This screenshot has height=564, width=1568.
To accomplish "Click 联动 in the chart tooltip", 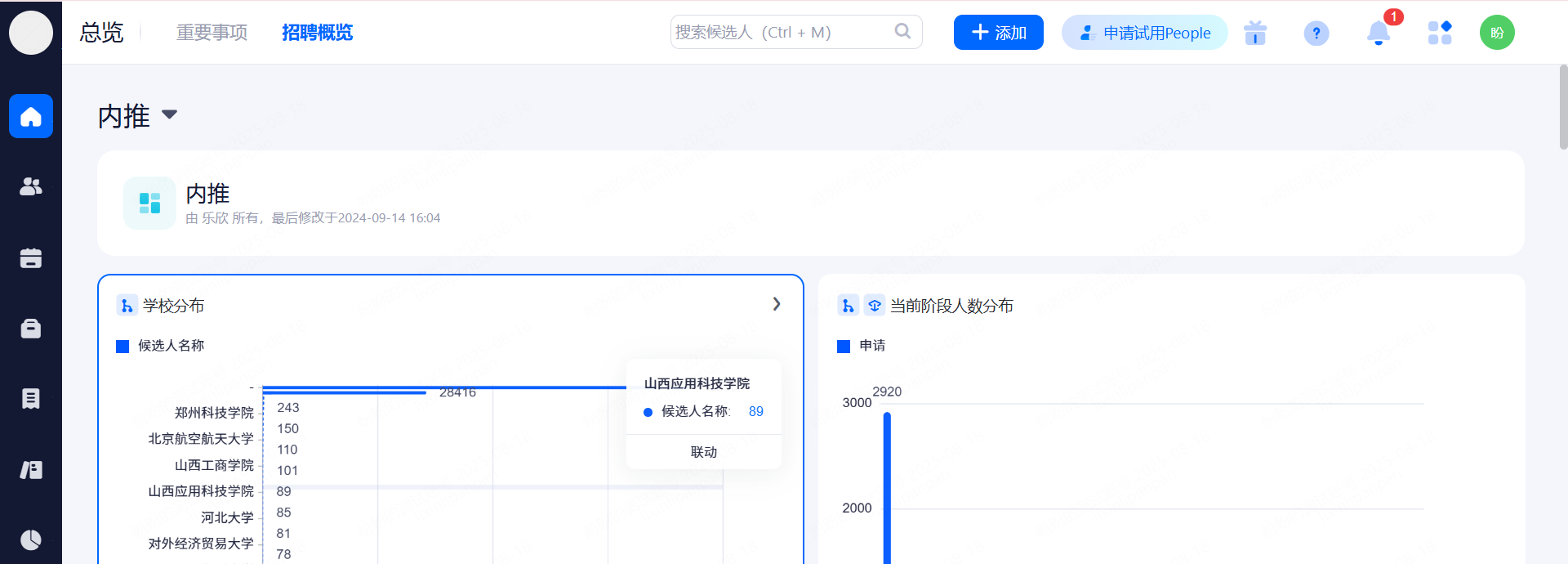I will 703,452.
